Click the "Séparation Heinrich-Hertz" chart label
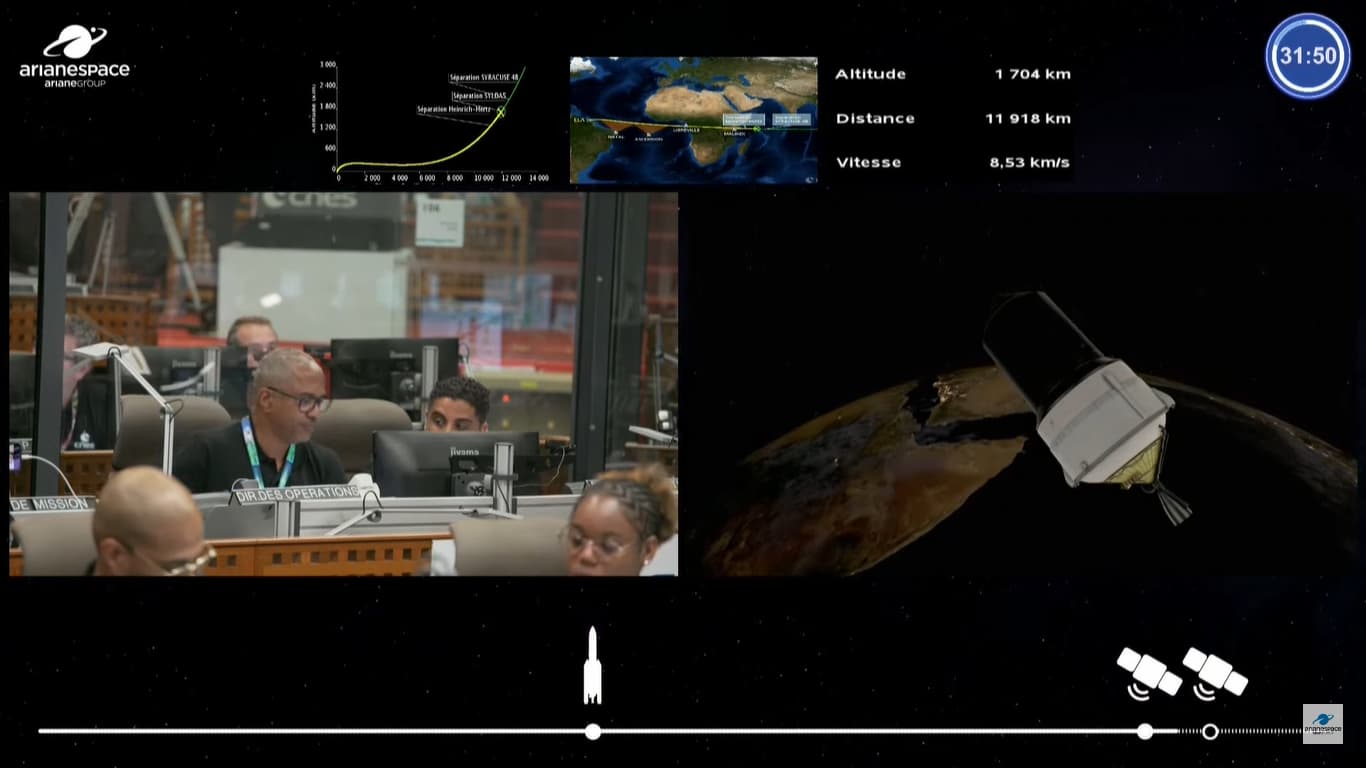The height and width of the screenshot is (768, 1366). coord(455,109)
